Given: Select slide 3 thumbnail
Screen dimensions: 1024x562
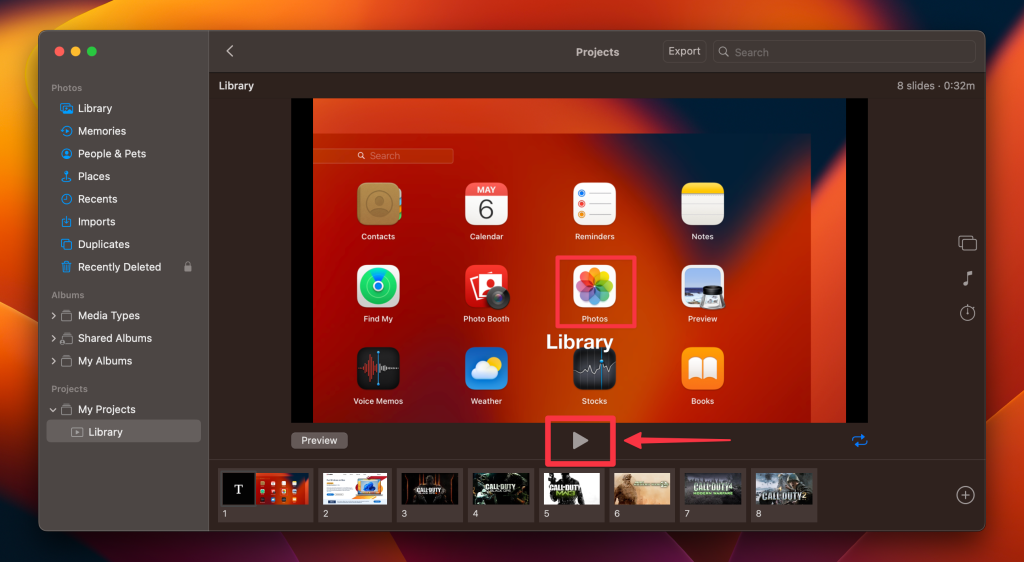Looking at the screenshot, I should [430, 495].
